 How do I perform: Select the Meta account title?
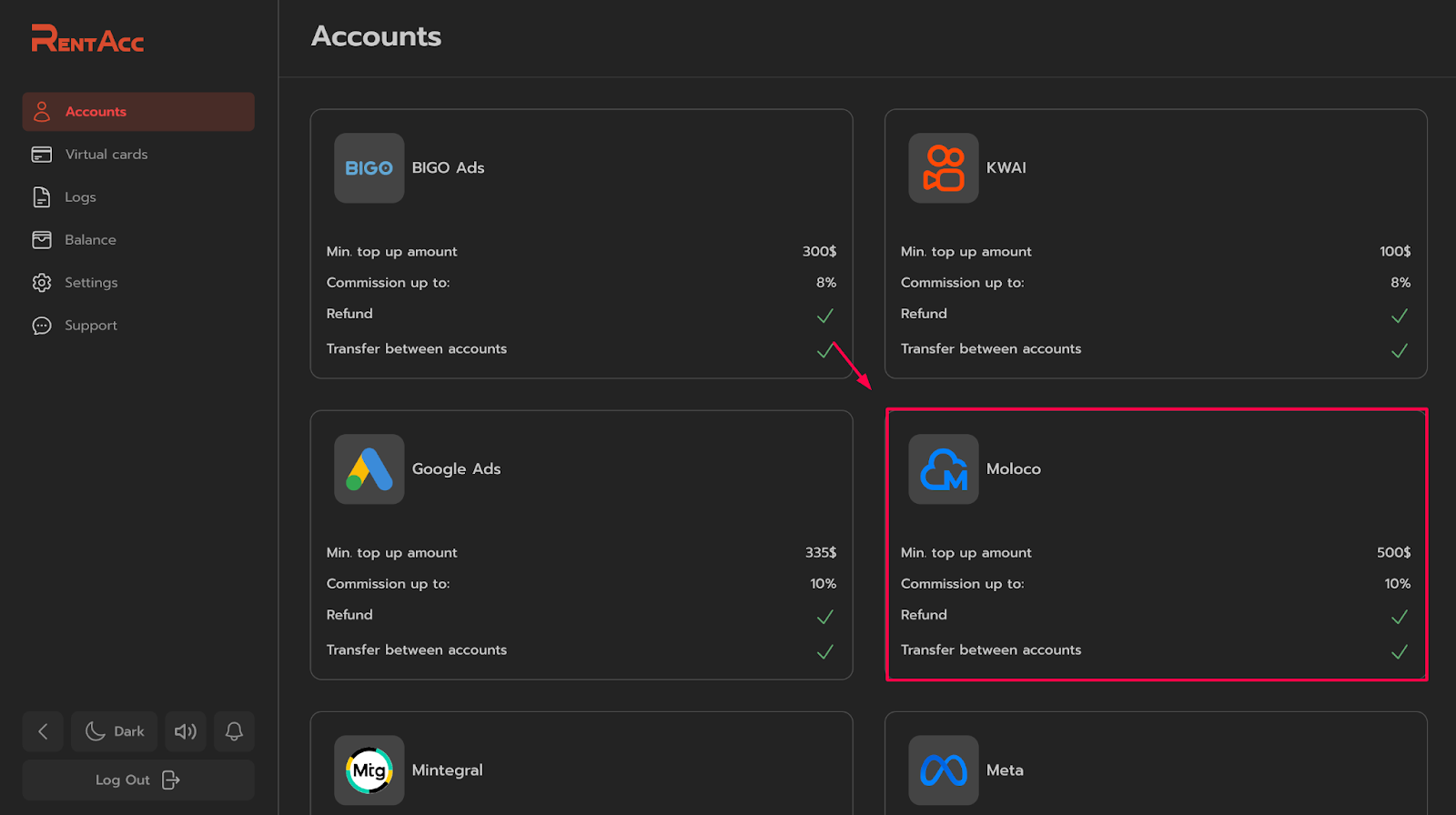click(x=1005, y=770)
